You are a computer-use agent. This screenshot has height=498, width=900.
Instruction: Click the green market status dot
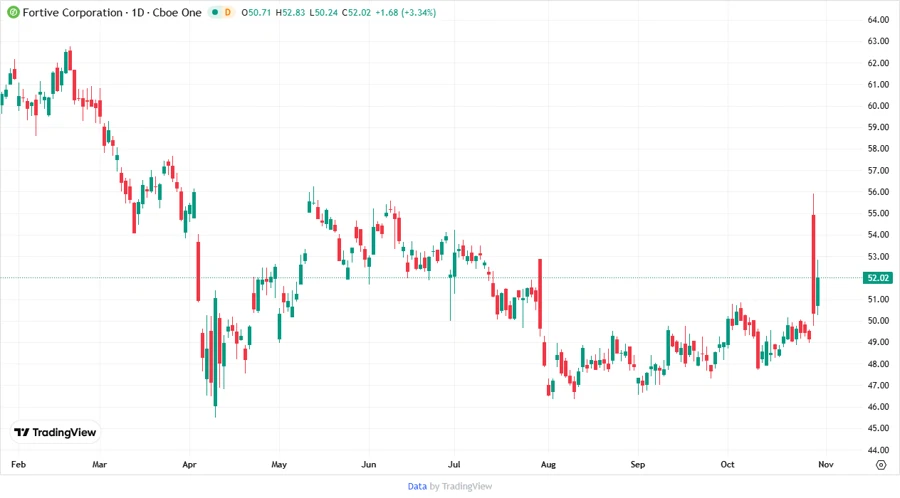(x=215, y=12)
